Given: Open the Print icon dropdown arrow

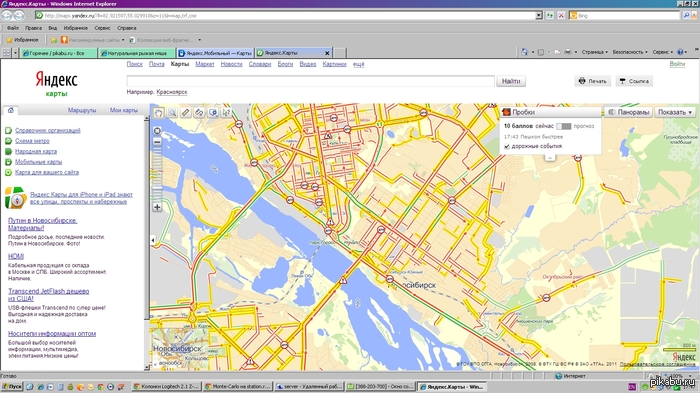Looking at the screenshot, I should tap(576, 52).
